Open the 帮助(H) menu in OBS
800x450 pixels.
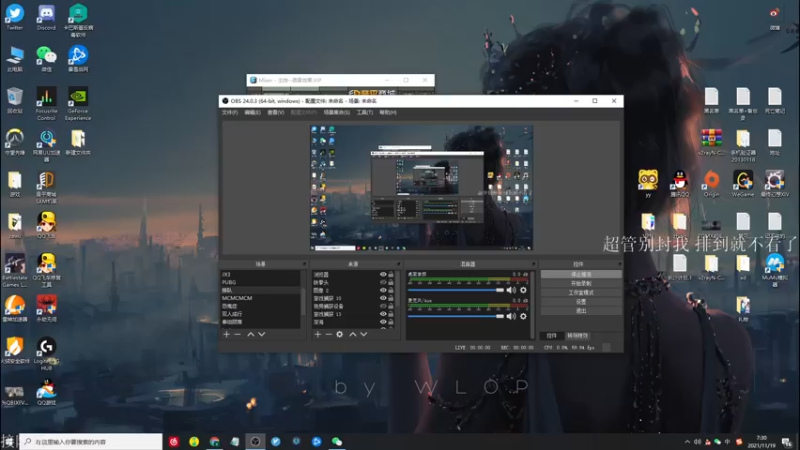click(x=388, y=113)
